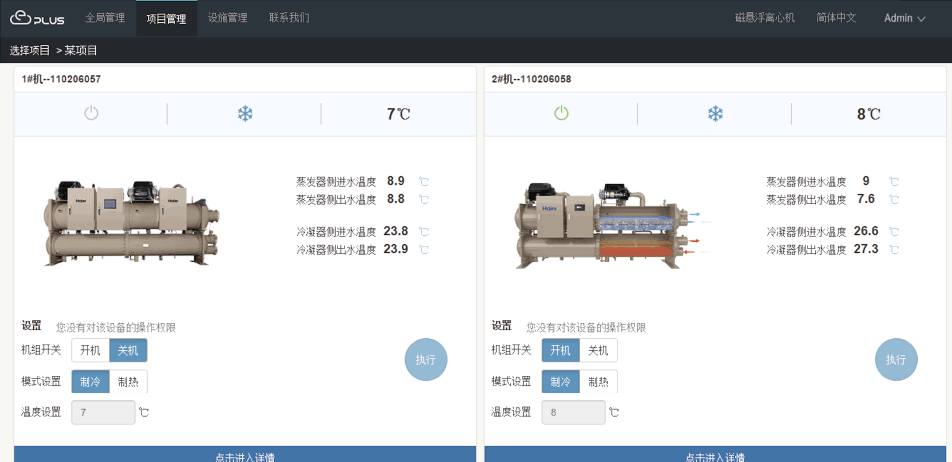Select 开机 for unit 1#机 switch
The image size is (952, 462).
[91, 350]
